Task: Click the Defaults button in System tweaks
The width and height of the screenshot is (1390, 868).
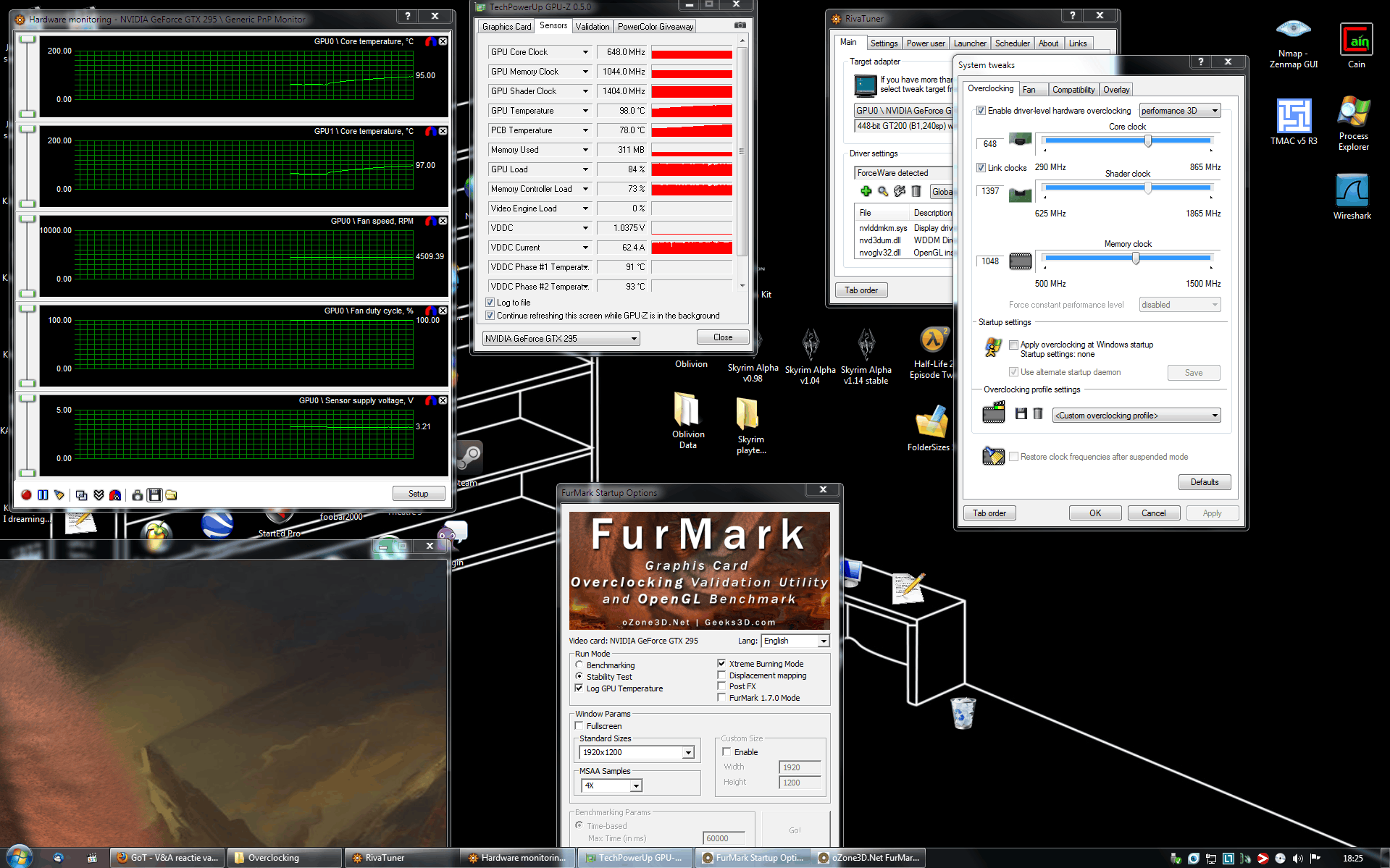Action: click(x=1204, y=482)
